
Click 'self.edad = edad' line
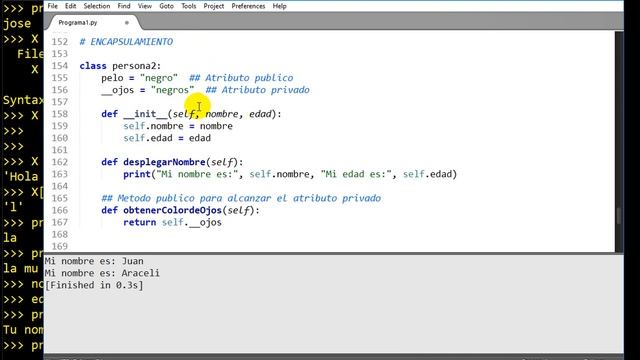pyautogui.click(x=167, y=138)
